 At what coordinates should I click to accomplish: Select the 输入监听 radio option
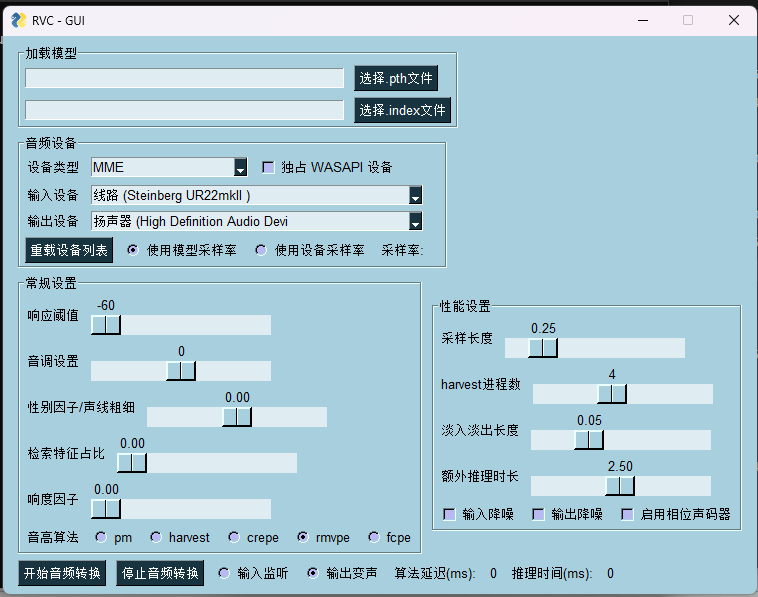pyautogui.click(x=224, y=573)
